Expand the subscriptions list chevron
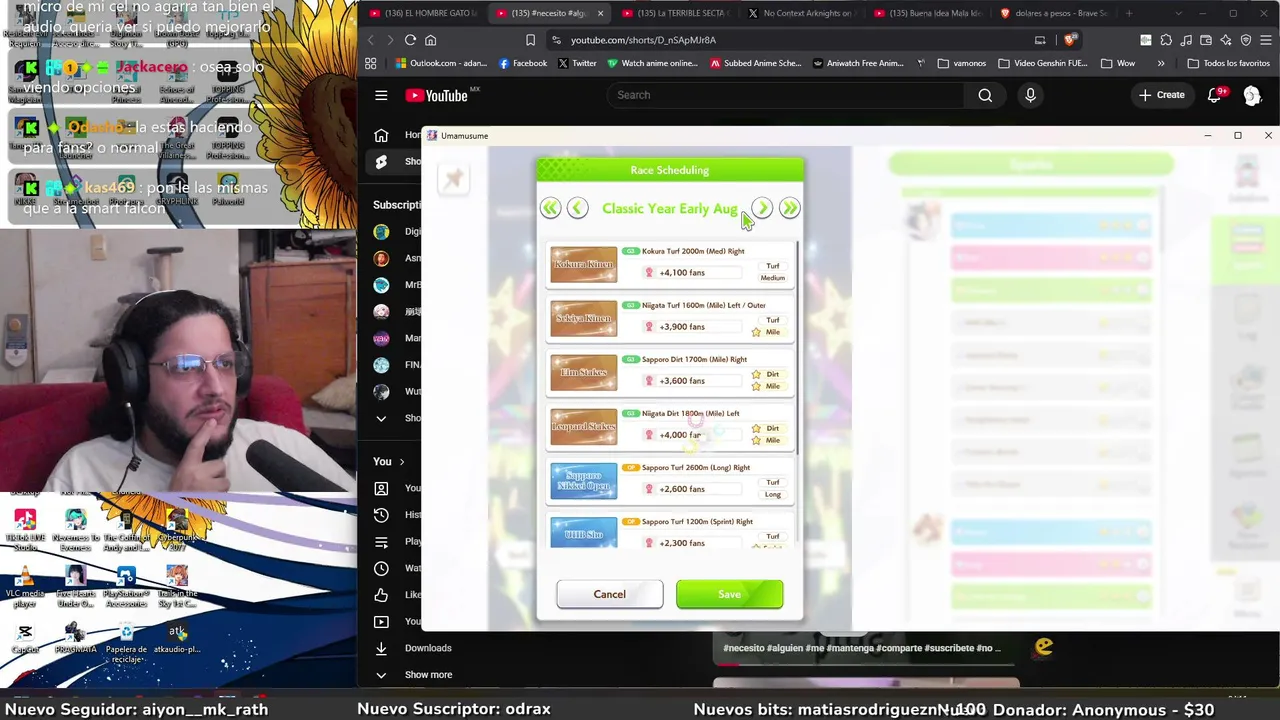 pos(381,418)
